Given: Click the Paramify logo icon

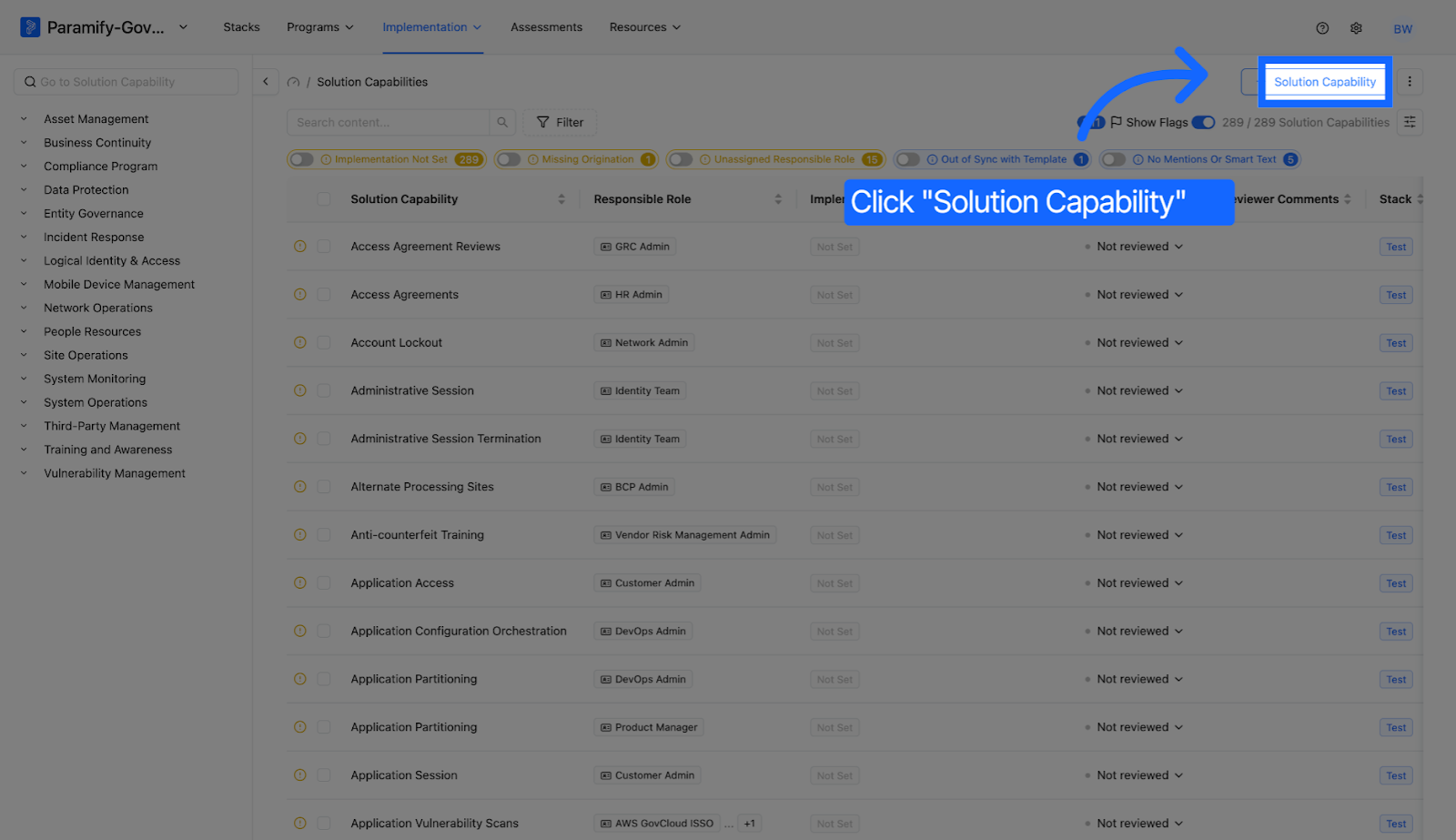Looking at the screenshot, I should (x=30, y=27).
